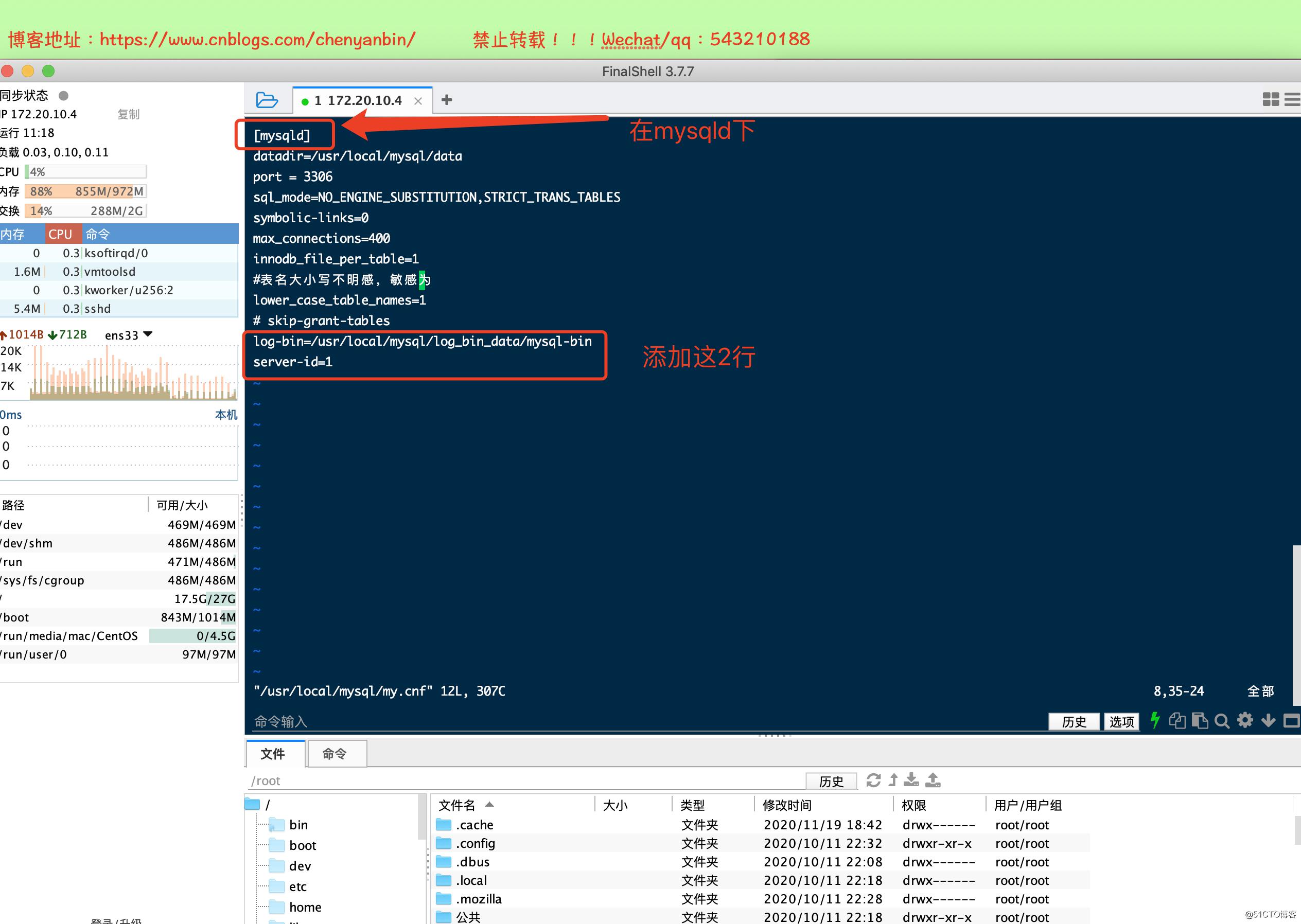Click the 交换 14% swap bar

pos(85,210)
